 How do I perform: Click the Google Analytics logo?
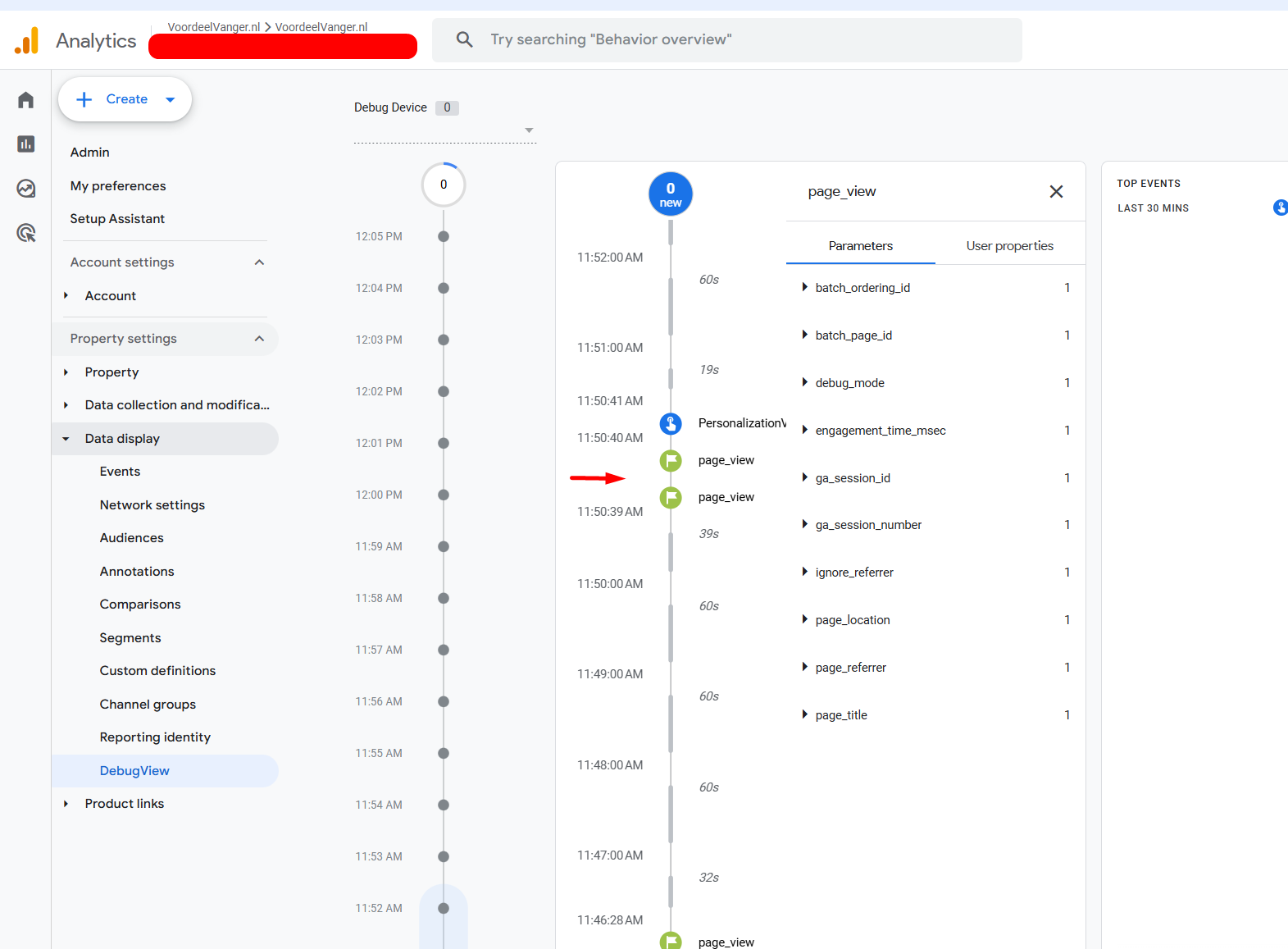pos(27,40)
